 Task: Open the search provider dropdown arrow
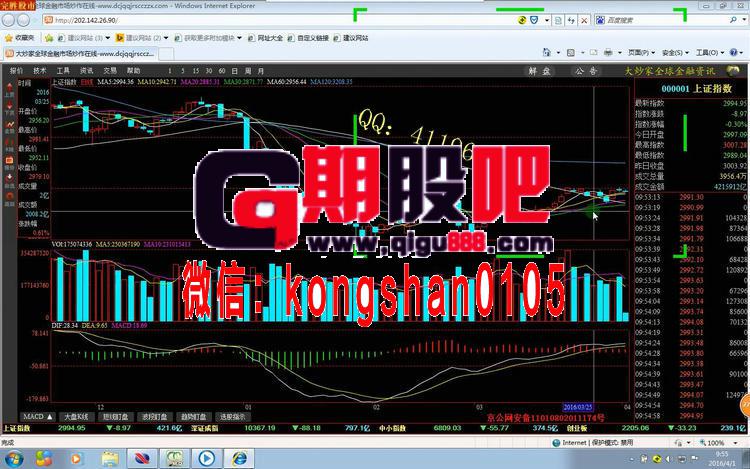click(744, 20)
